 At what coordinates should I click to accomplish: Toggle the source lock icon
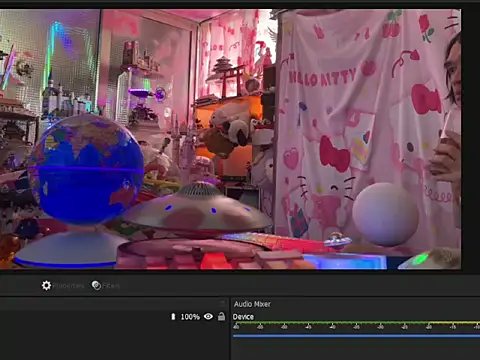coord(221,316)
